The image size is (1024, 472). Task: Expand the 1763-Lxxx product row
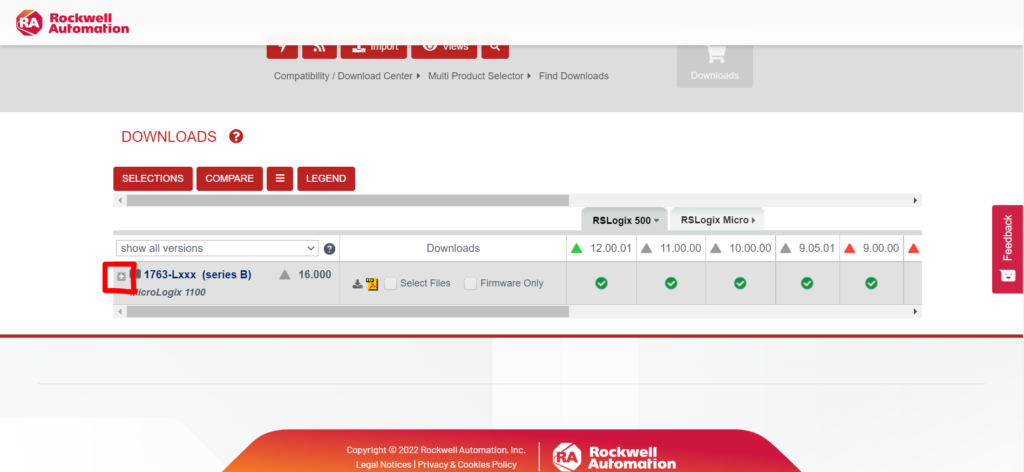click(x=121, y=276)
